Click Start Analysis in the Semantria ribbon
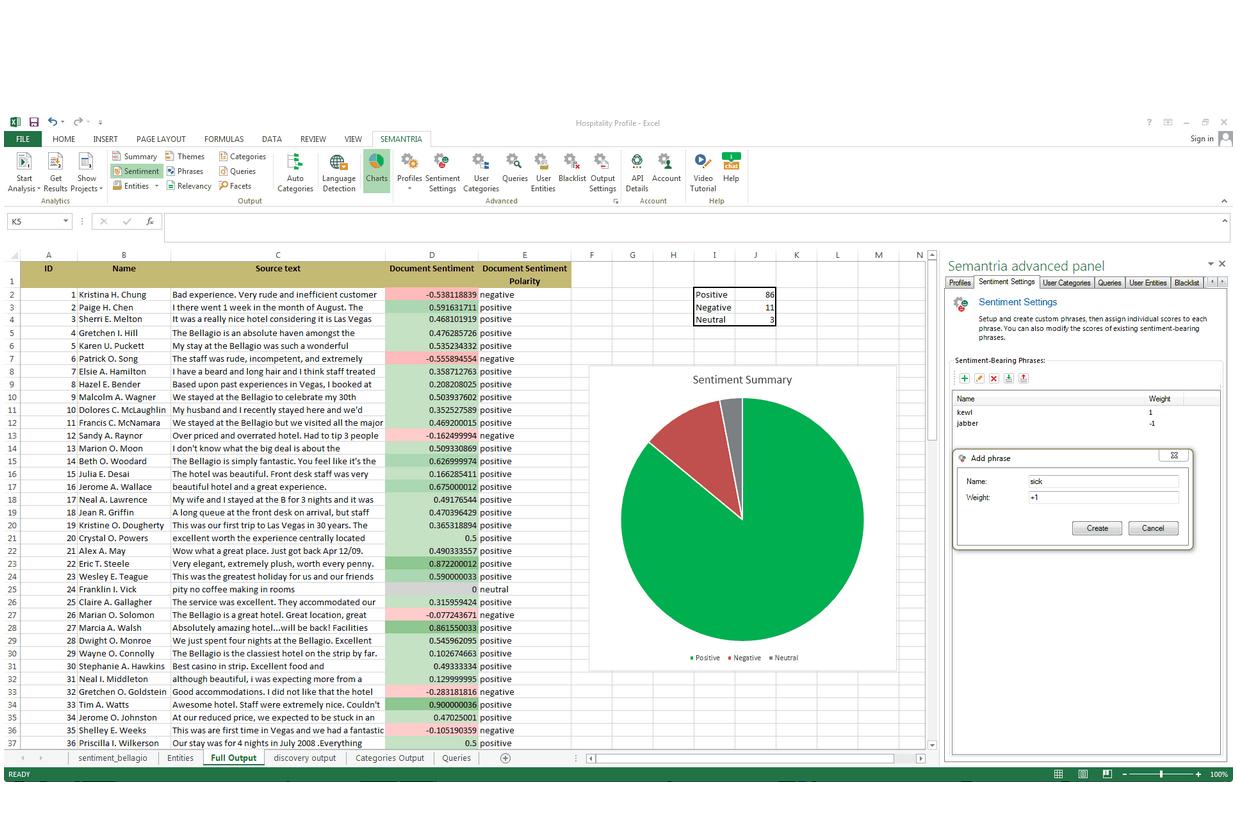1237x825 pixels. coord(24,172)
